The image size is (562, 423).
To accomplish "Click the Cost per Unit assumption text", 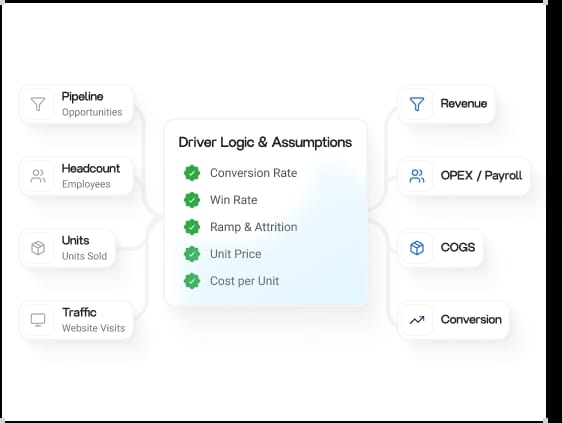I will (244, 281).
